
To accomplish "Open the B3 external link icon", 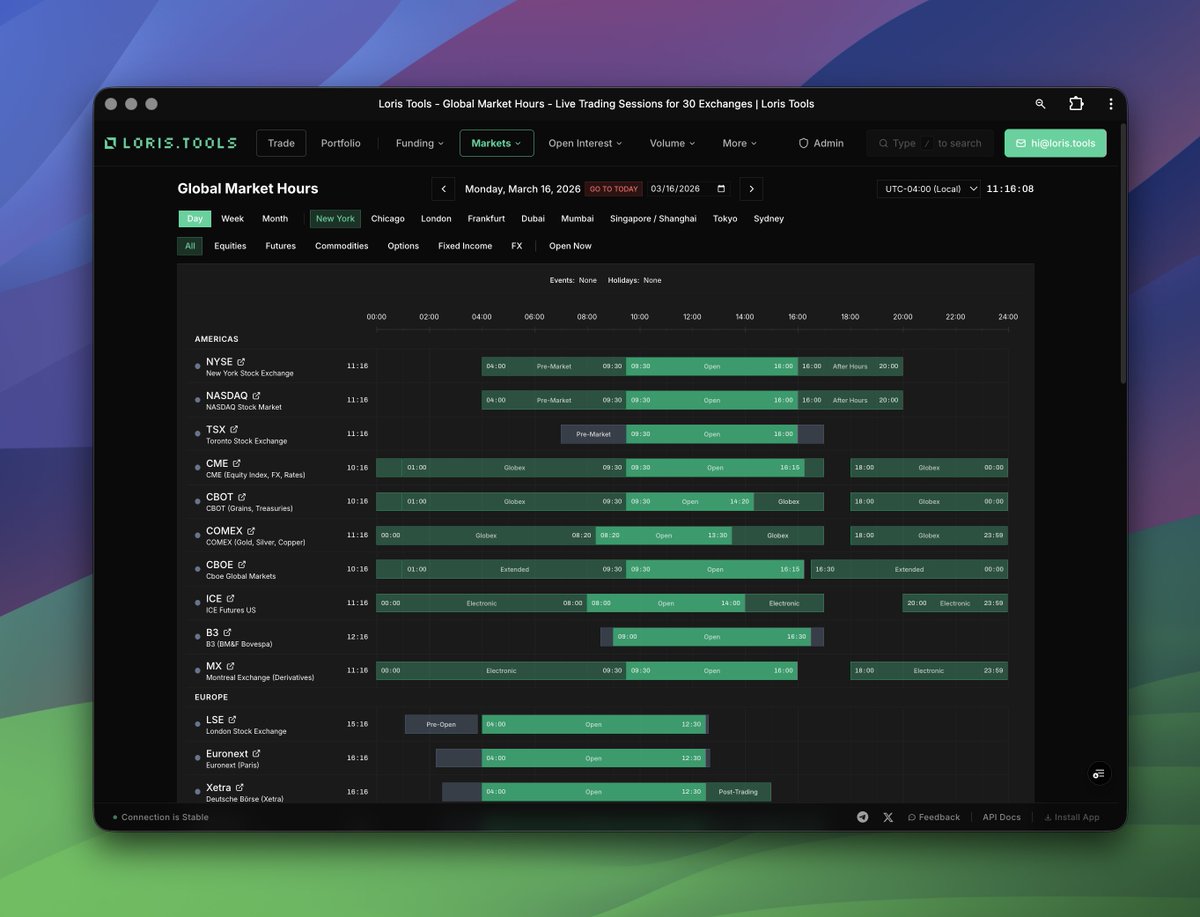I will pos(227,633).
